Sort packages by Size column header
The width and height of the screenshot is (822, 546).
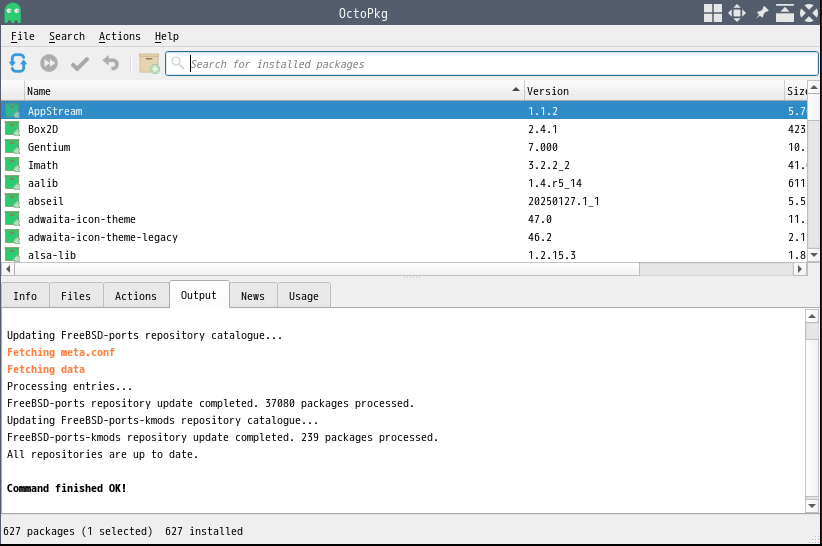(x=796, y=91)
